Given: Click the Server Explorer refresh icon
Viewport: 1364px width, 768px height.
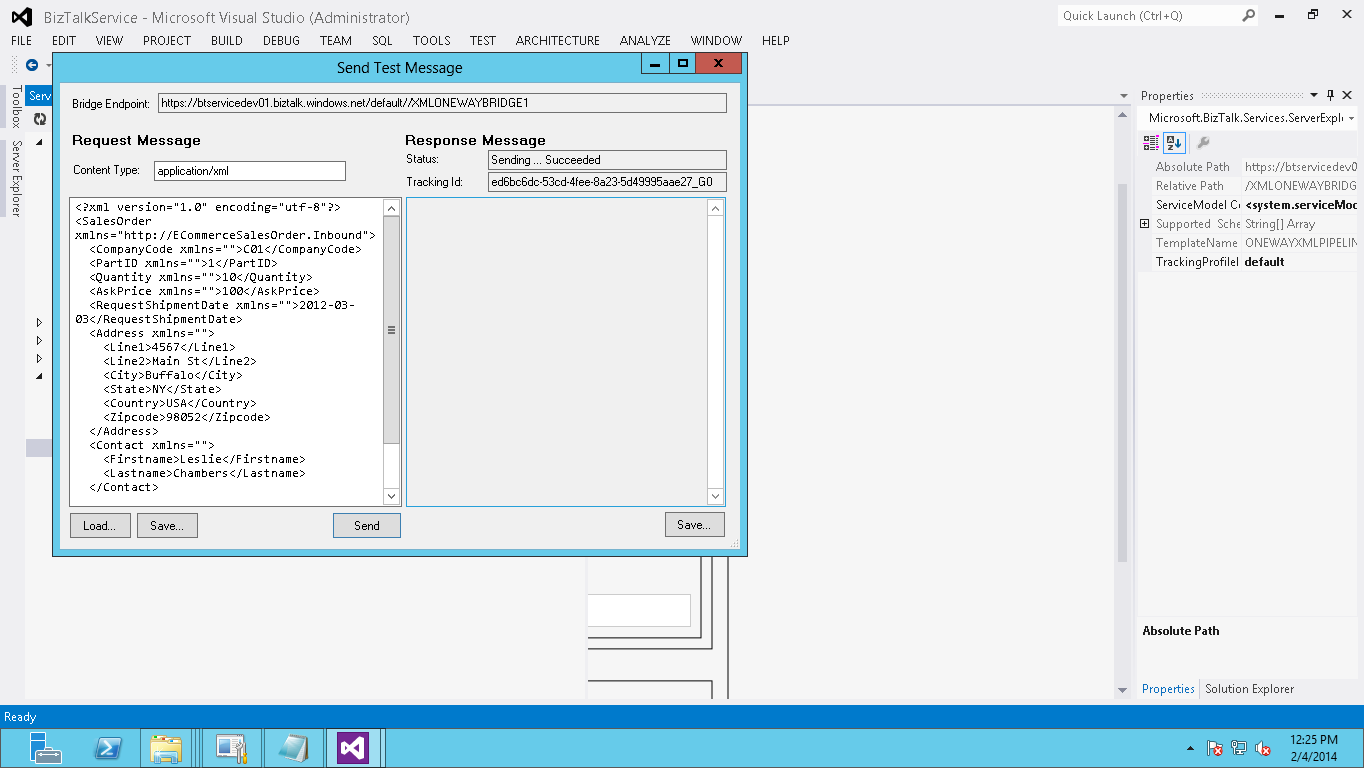Looking at the screenshot, I should [x=40, y=118].
